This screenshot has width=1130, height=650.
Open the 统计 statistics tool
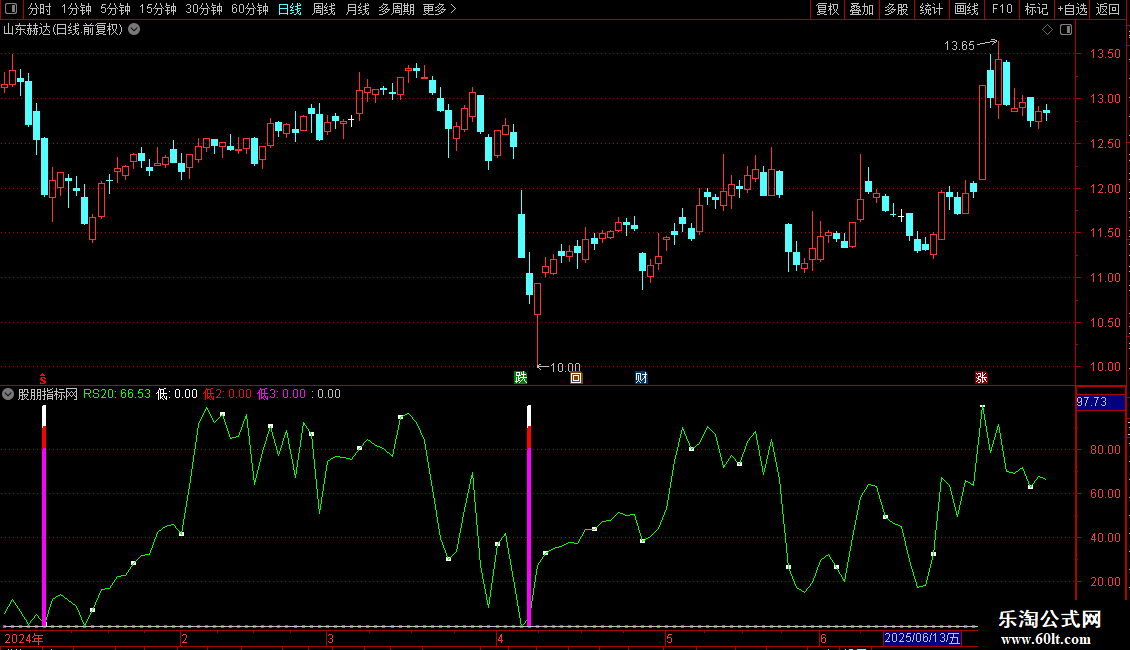click(x=930, y=9)
